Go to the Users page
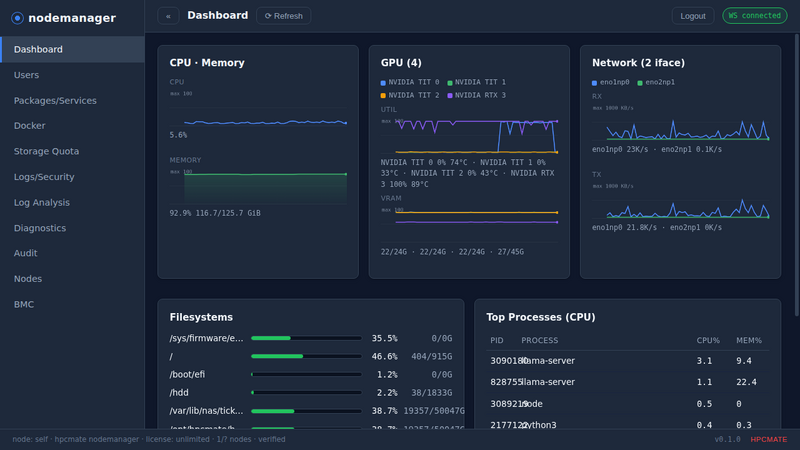The image size is (800, 450). pyautogui.click(x=72, y=75)
